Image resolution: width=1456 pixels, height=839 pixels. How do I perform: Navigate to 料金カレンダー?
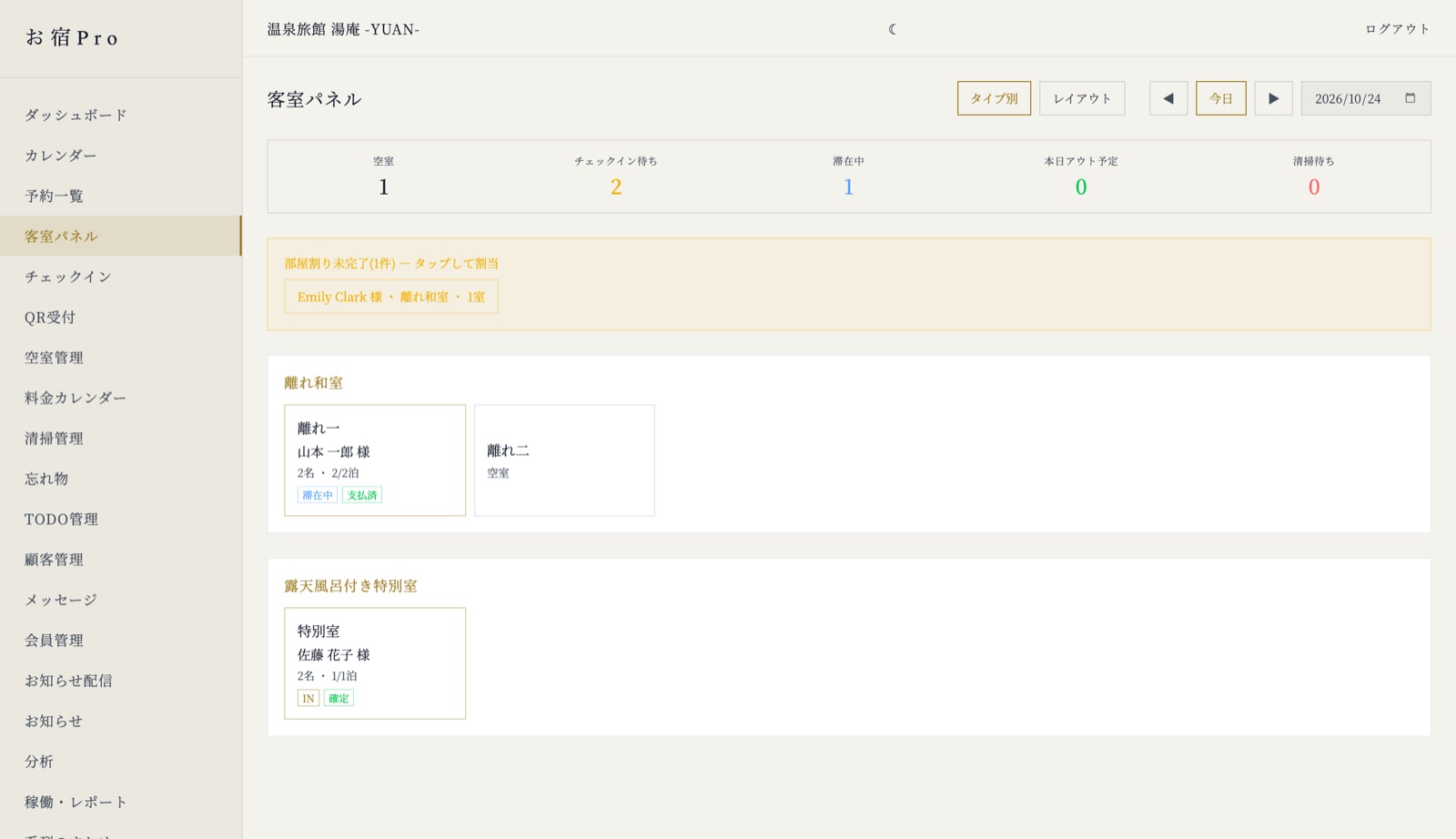(121, 398)
